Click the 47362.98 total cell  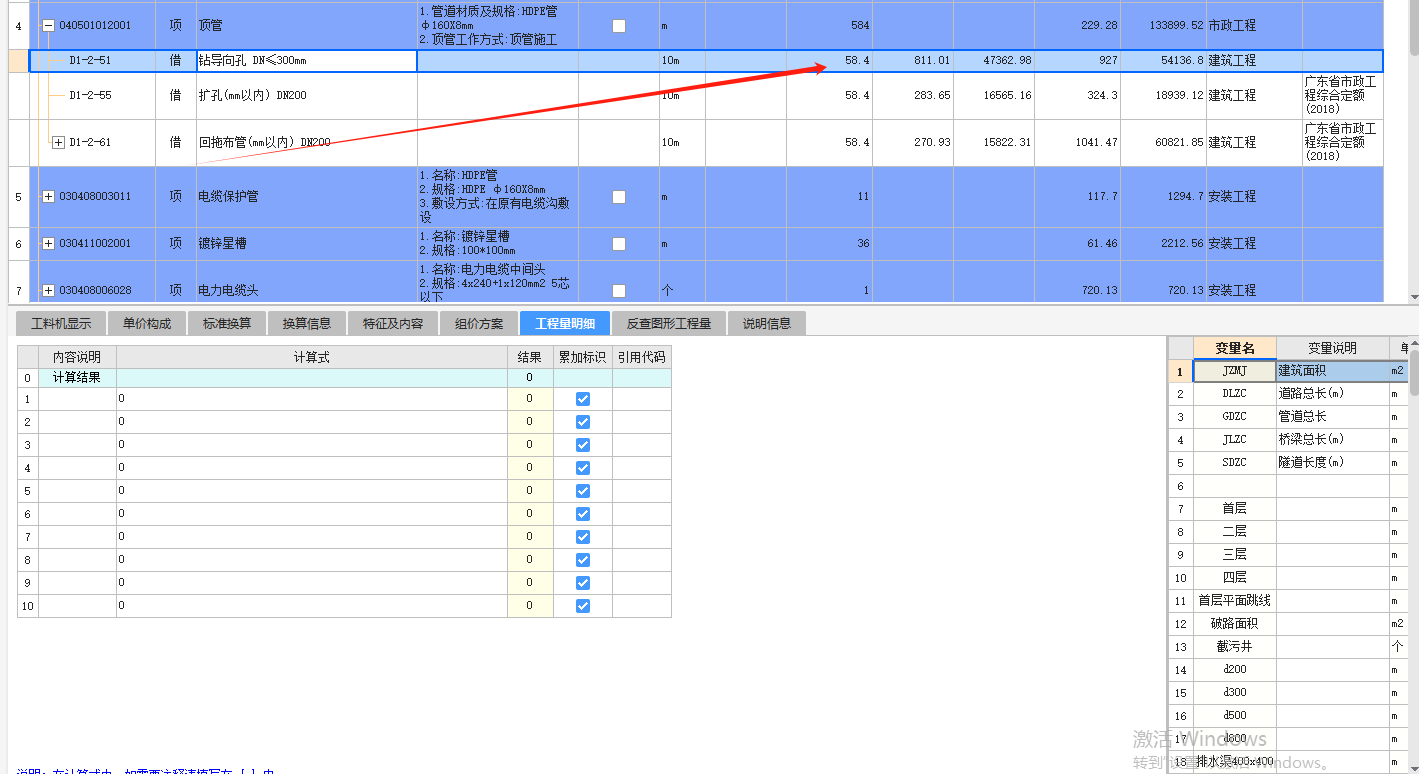(994, 61)
